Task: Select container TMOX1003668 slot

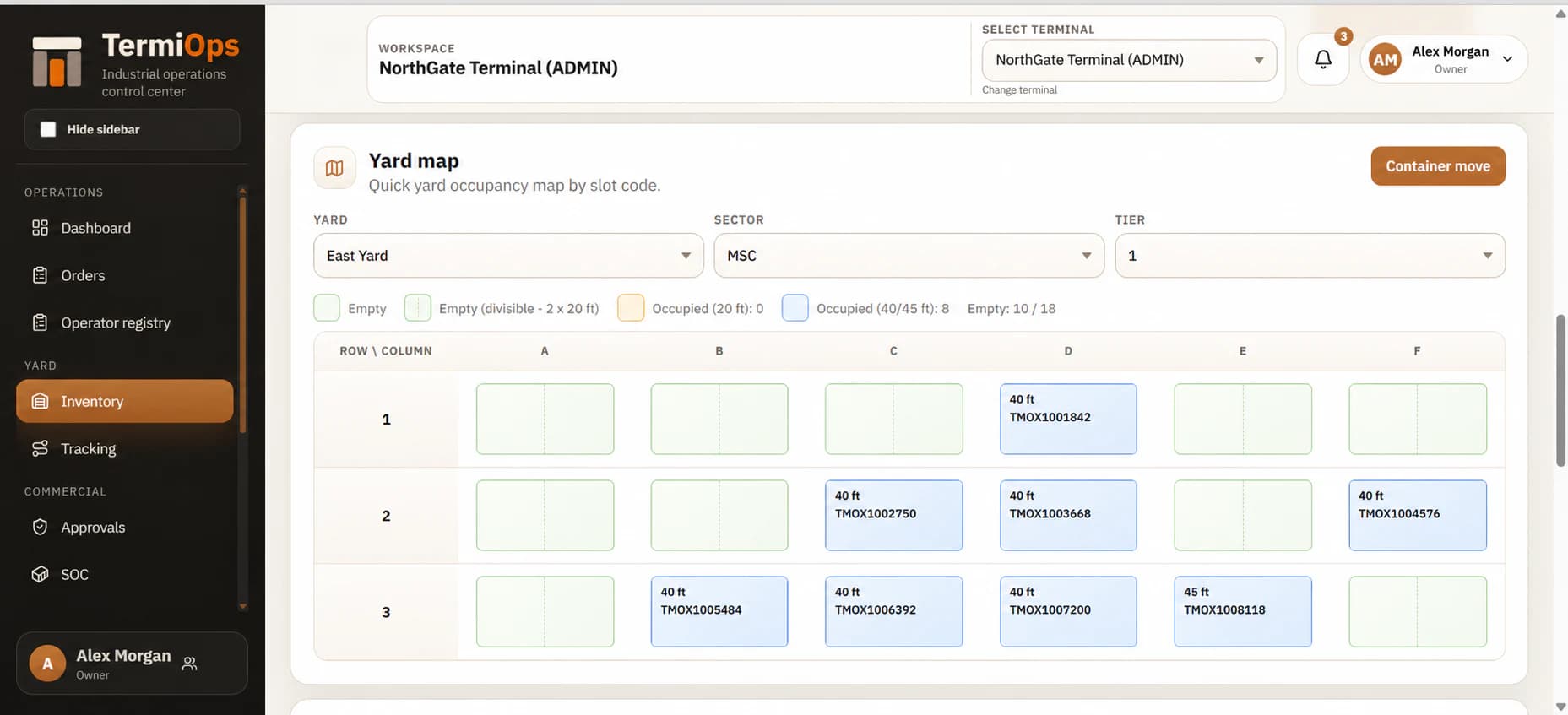Action: tap(1068, 515)
